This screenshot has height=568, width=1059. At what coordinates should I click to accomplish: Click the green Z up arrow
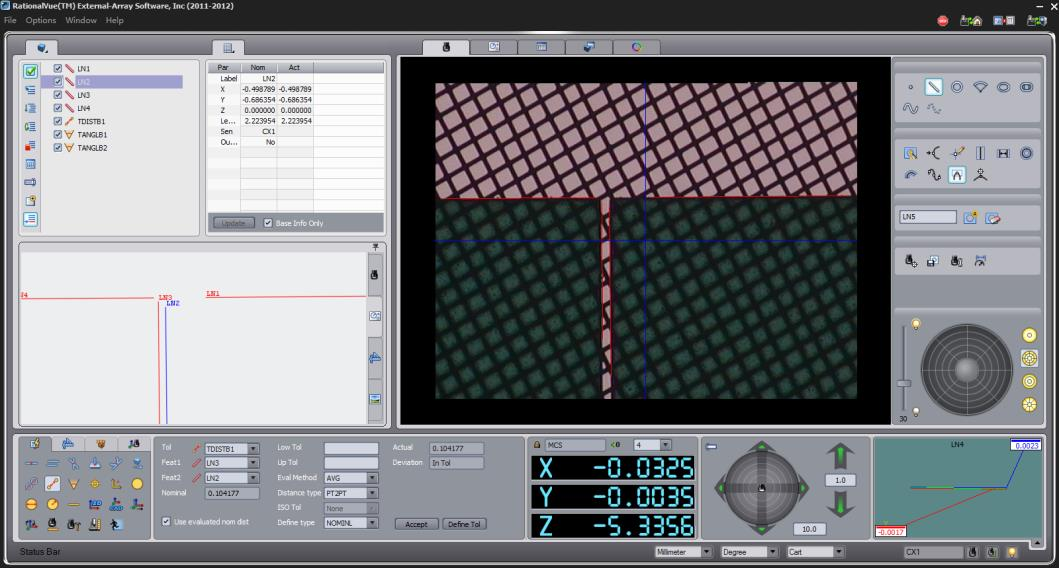840,457
